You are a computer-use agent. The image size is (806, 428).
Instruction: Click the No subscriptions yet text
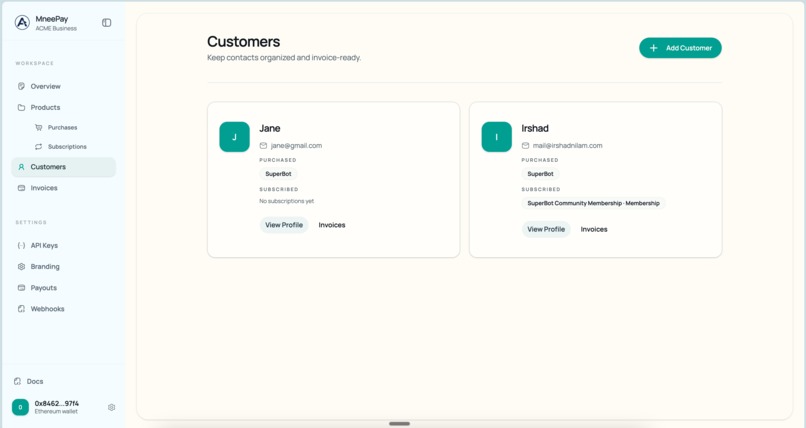pos(286,201)
